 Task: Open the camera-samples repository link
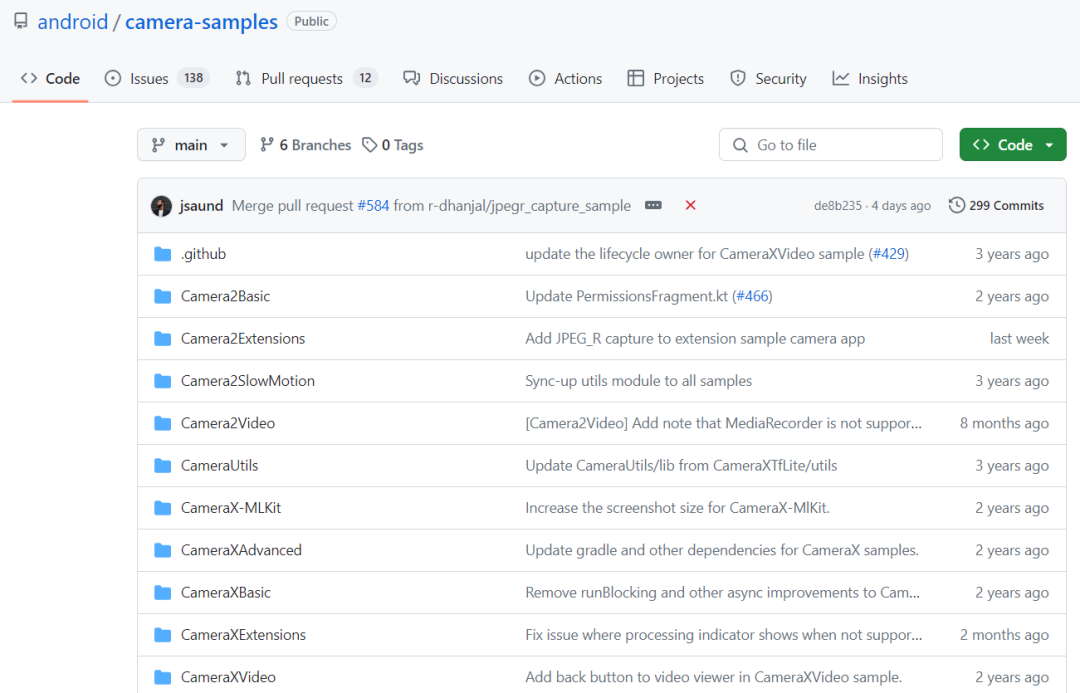point(201,21)
